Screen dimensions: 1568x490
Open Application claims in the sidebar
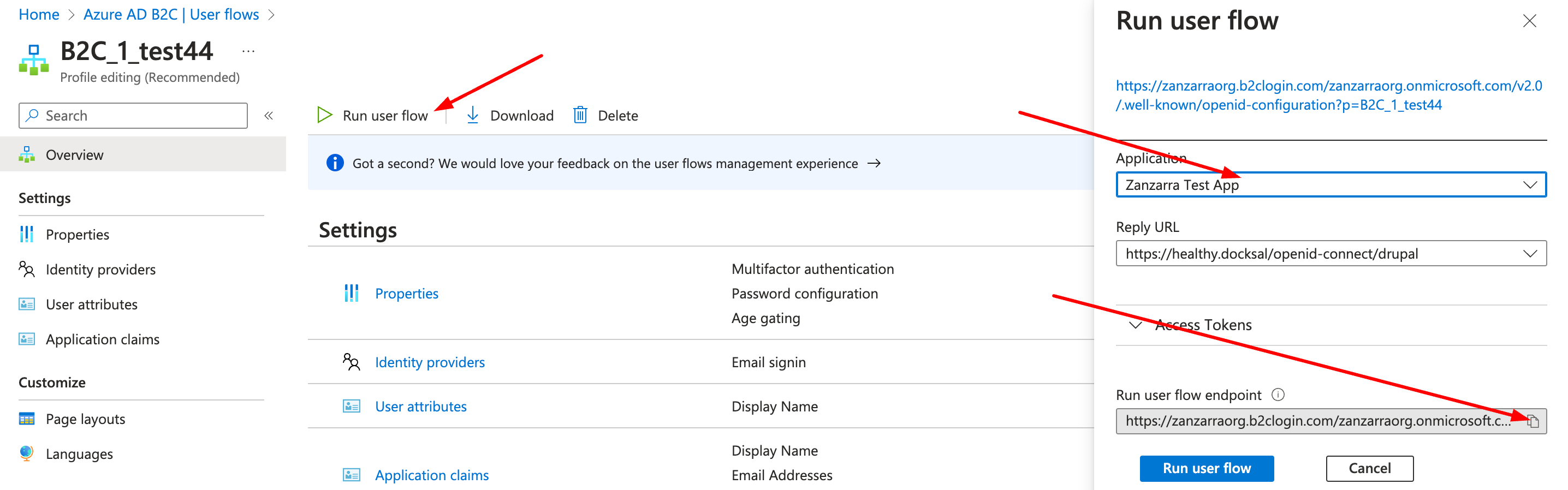[102, 339]
